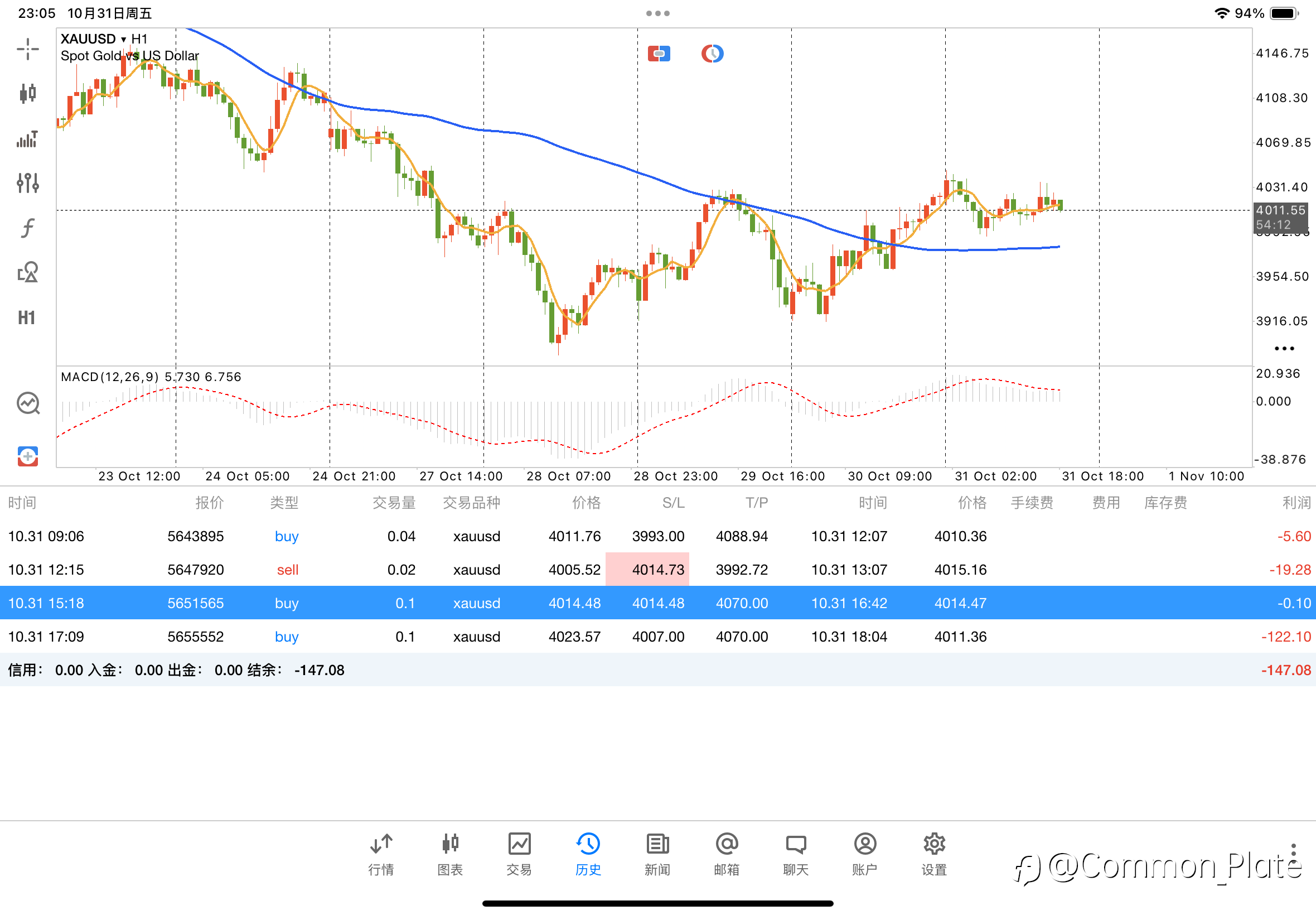Screen dimensions: 1316x915
Task: Open chart settings sliders icon
Action: tap(27, 183)
